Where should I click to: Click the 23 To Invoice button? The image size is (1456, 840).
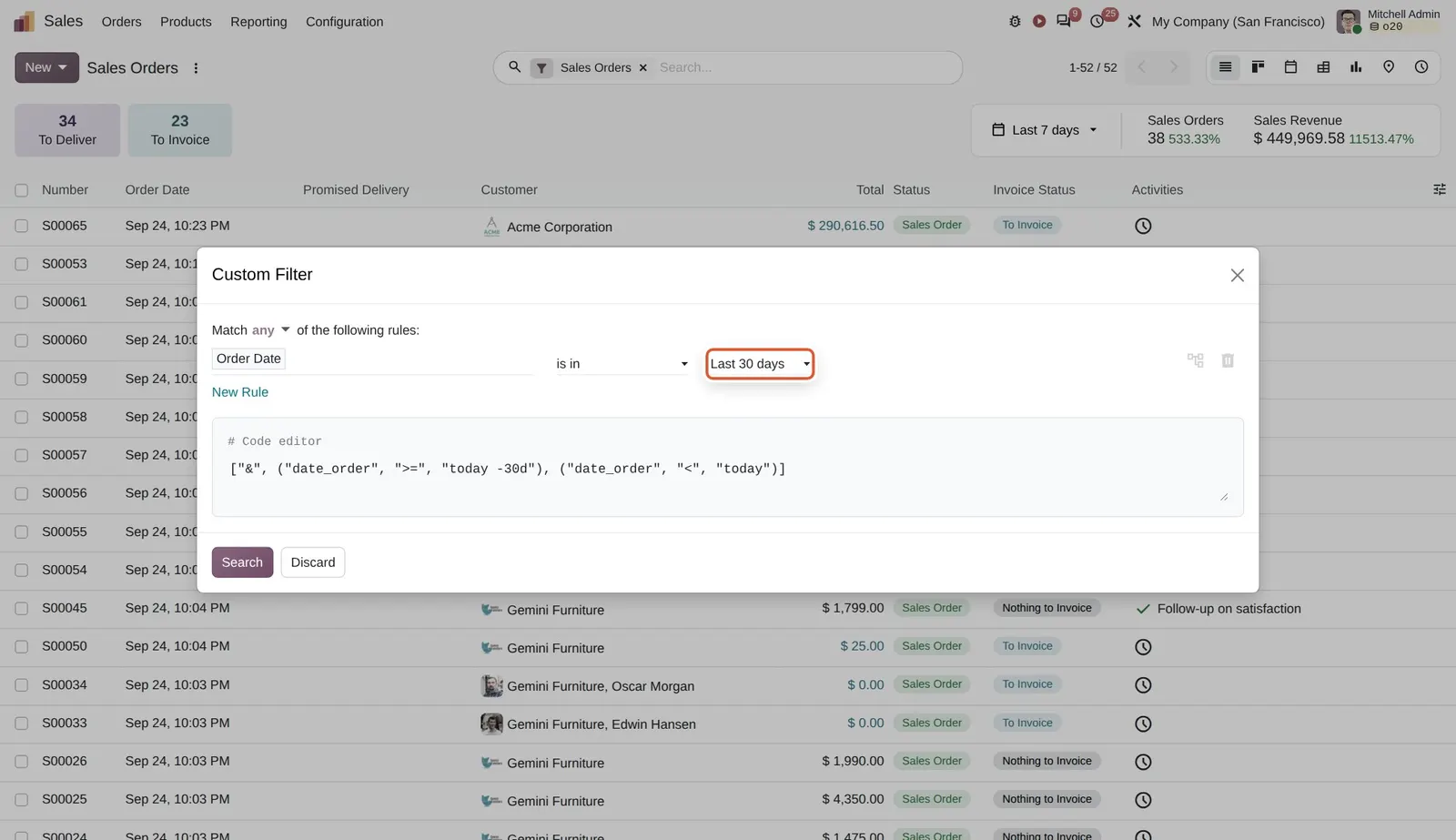180,130
